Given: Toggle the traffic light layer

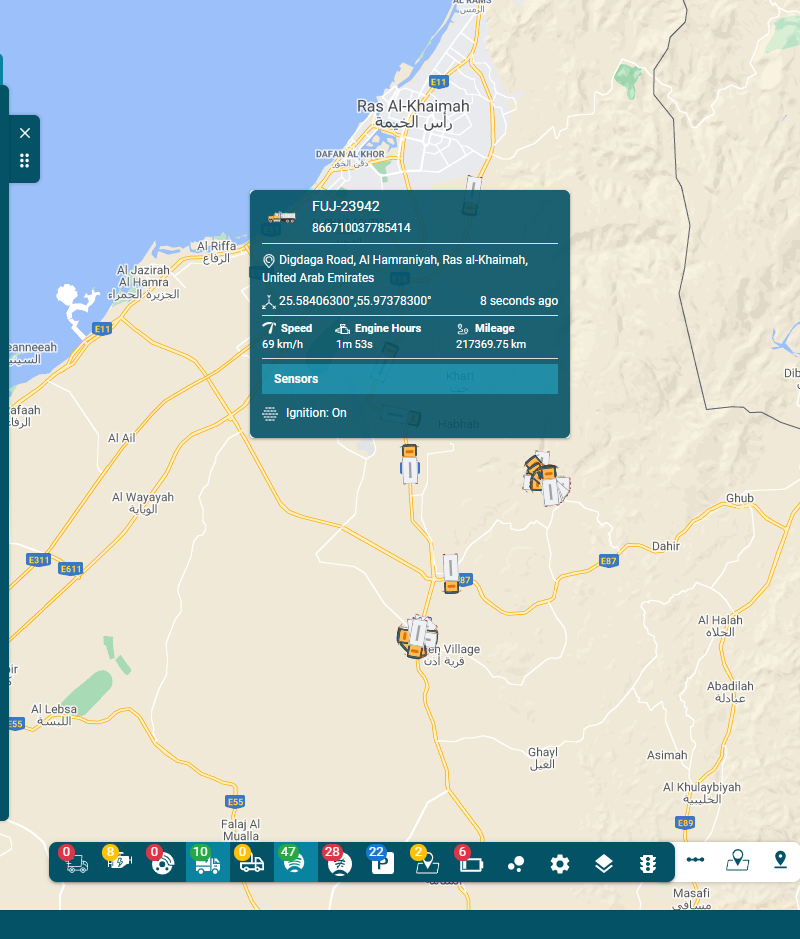Looking at the screenshot, I should (648, 864).
